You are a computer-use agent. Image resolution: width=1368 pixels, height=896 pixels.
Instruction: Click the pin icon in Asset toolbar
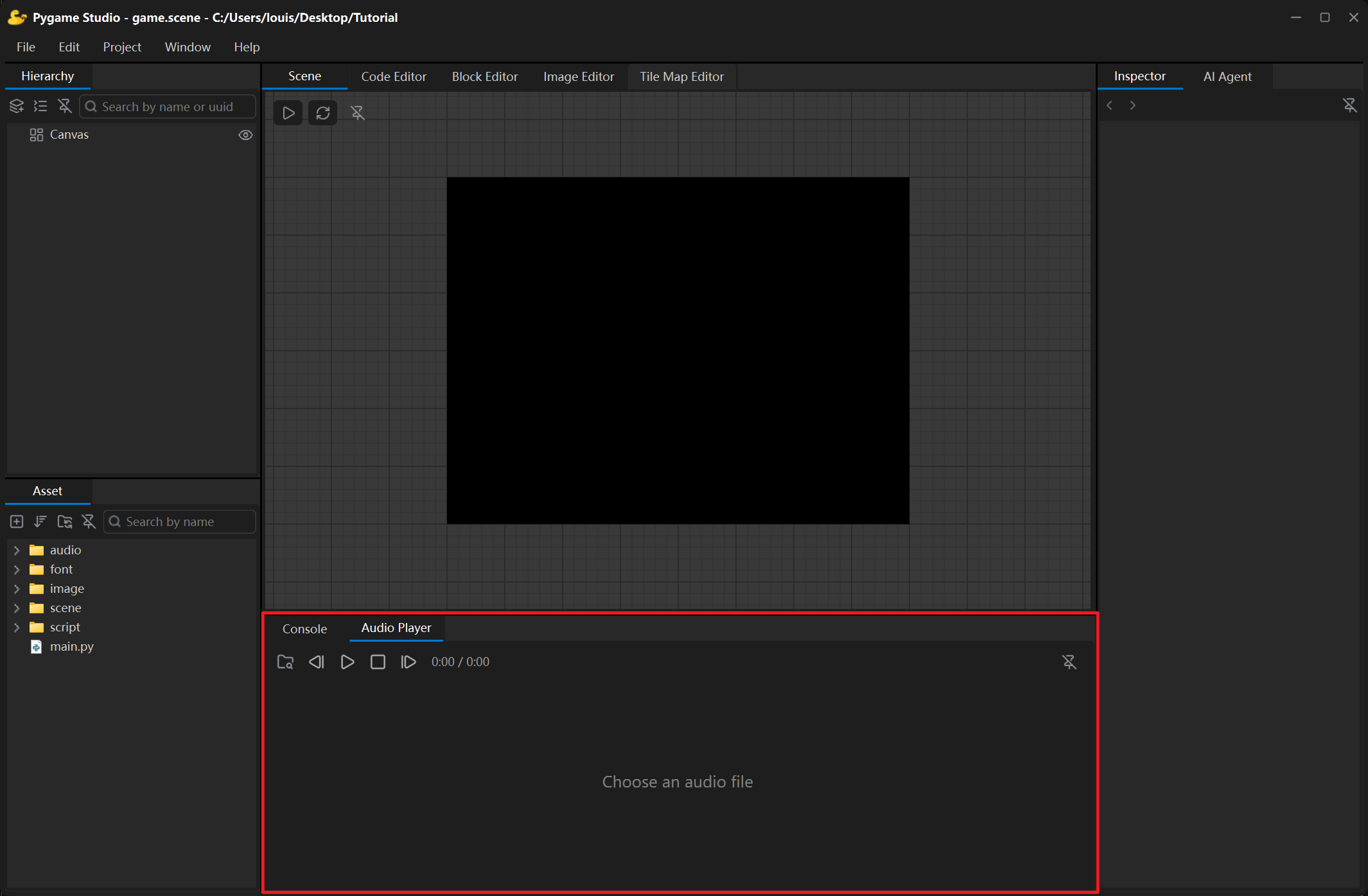coord(89,522)
